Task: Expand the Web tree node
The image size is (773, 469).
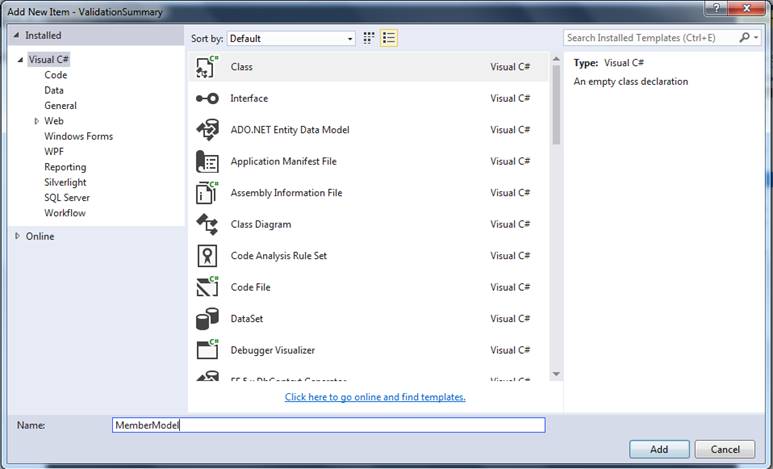Action: click(36, 121)
